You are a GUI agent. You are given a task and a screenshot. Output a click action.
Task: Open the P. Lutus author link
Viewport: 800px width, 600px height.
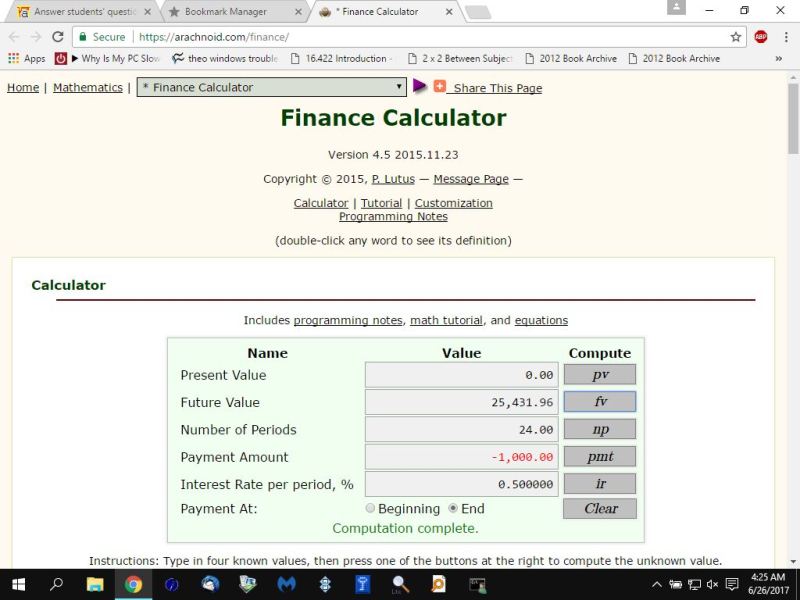(393, 179)
